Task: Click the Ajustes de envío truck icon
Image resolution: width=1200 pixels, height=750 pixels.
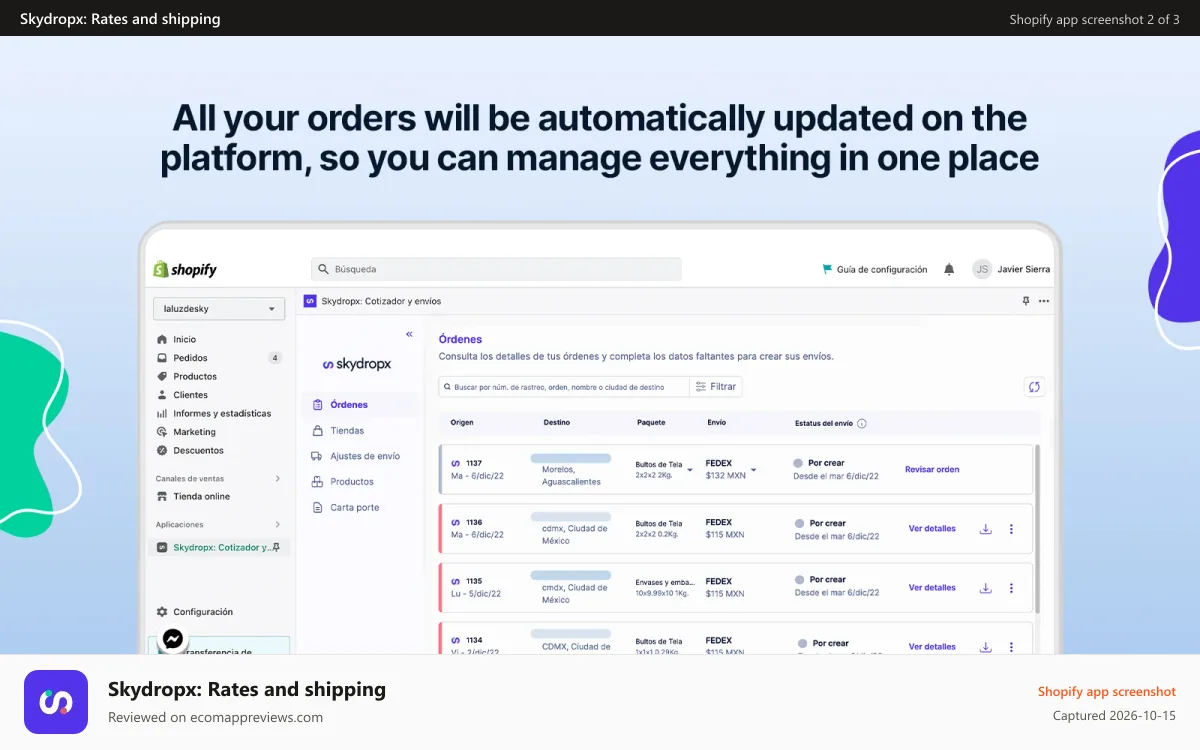Action: [x=317, y=456]
